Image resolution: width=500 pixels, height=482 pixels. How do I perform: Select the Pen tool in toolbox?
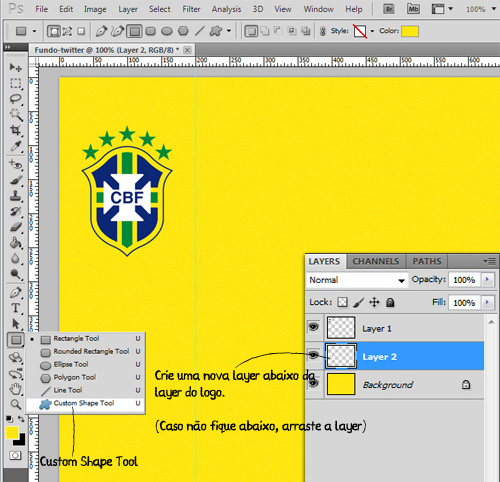[15, 292]
